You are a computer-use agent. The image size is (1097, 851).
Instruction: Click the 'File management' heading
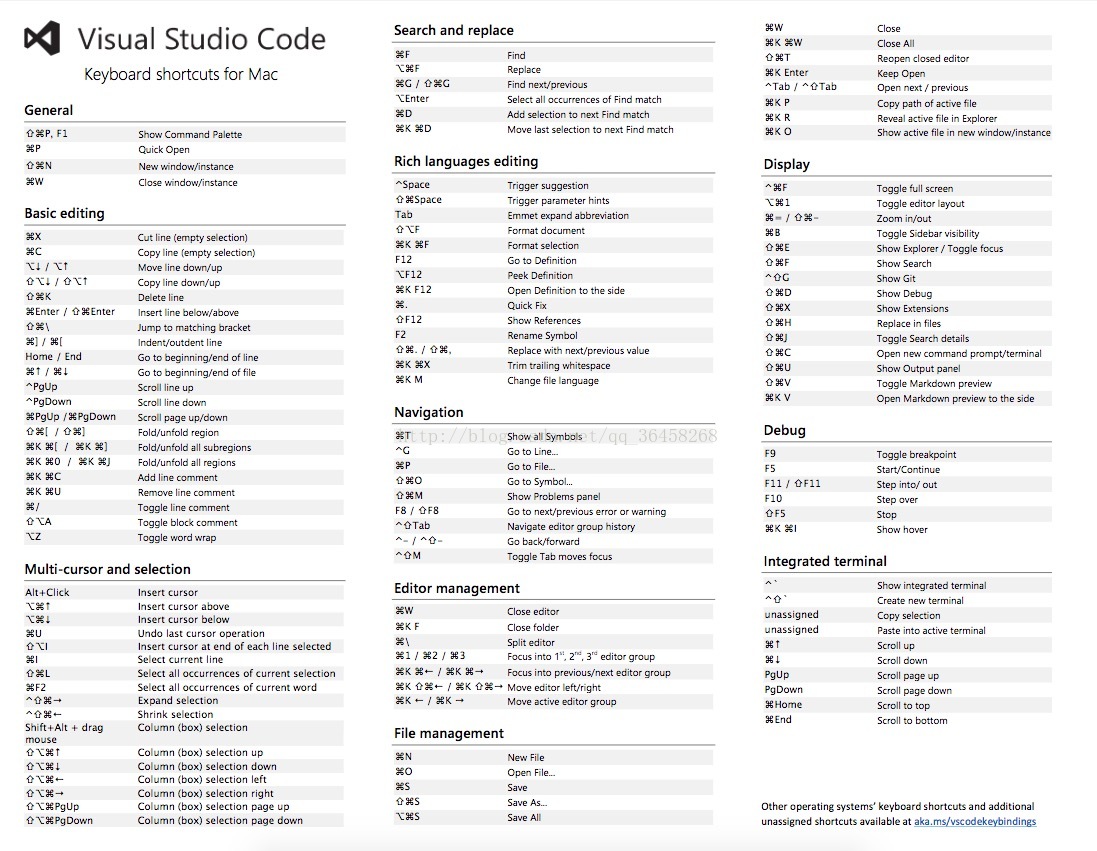tap(448, 733)
